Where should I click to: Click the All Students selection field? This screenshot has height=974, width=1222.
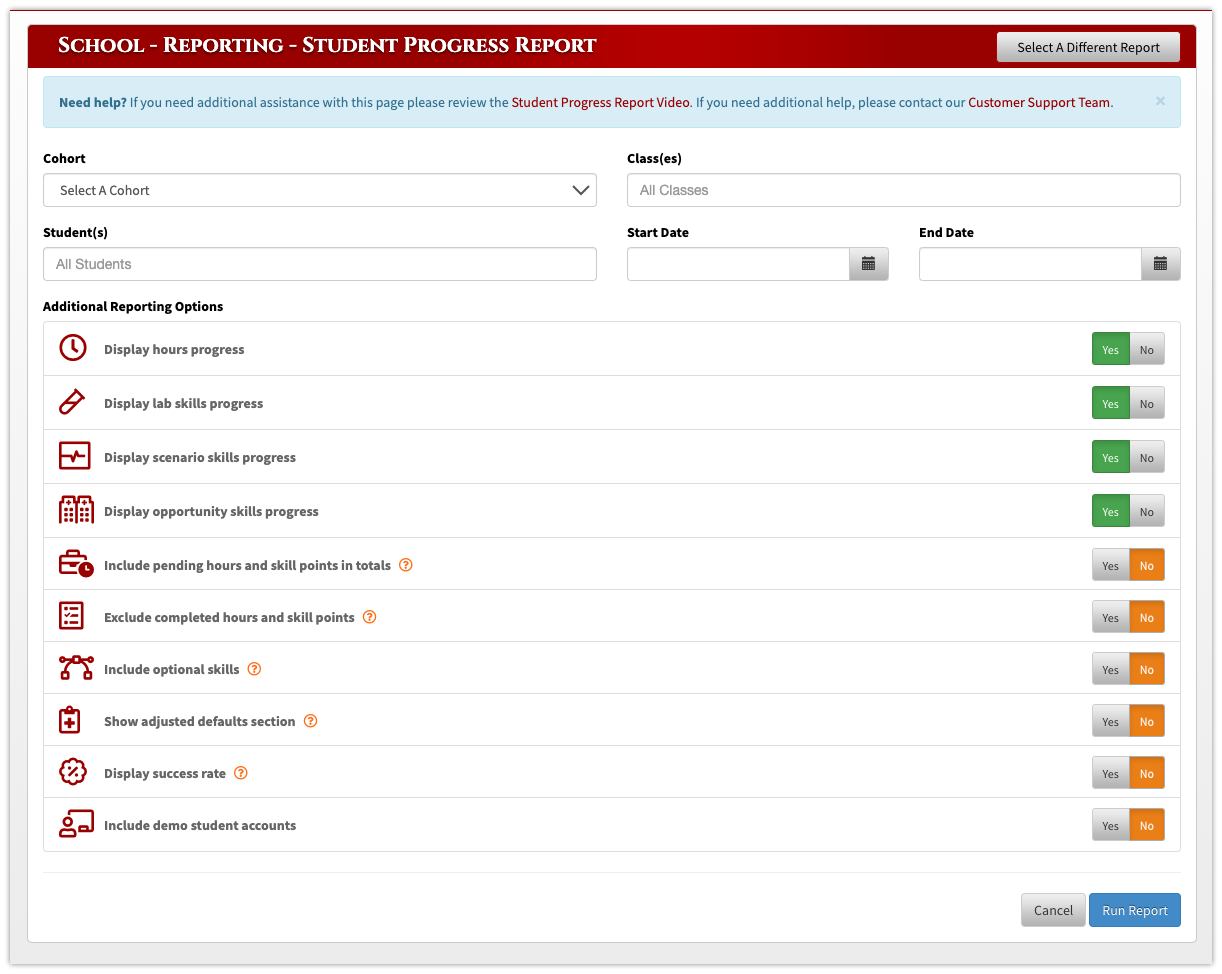(320, 264)
